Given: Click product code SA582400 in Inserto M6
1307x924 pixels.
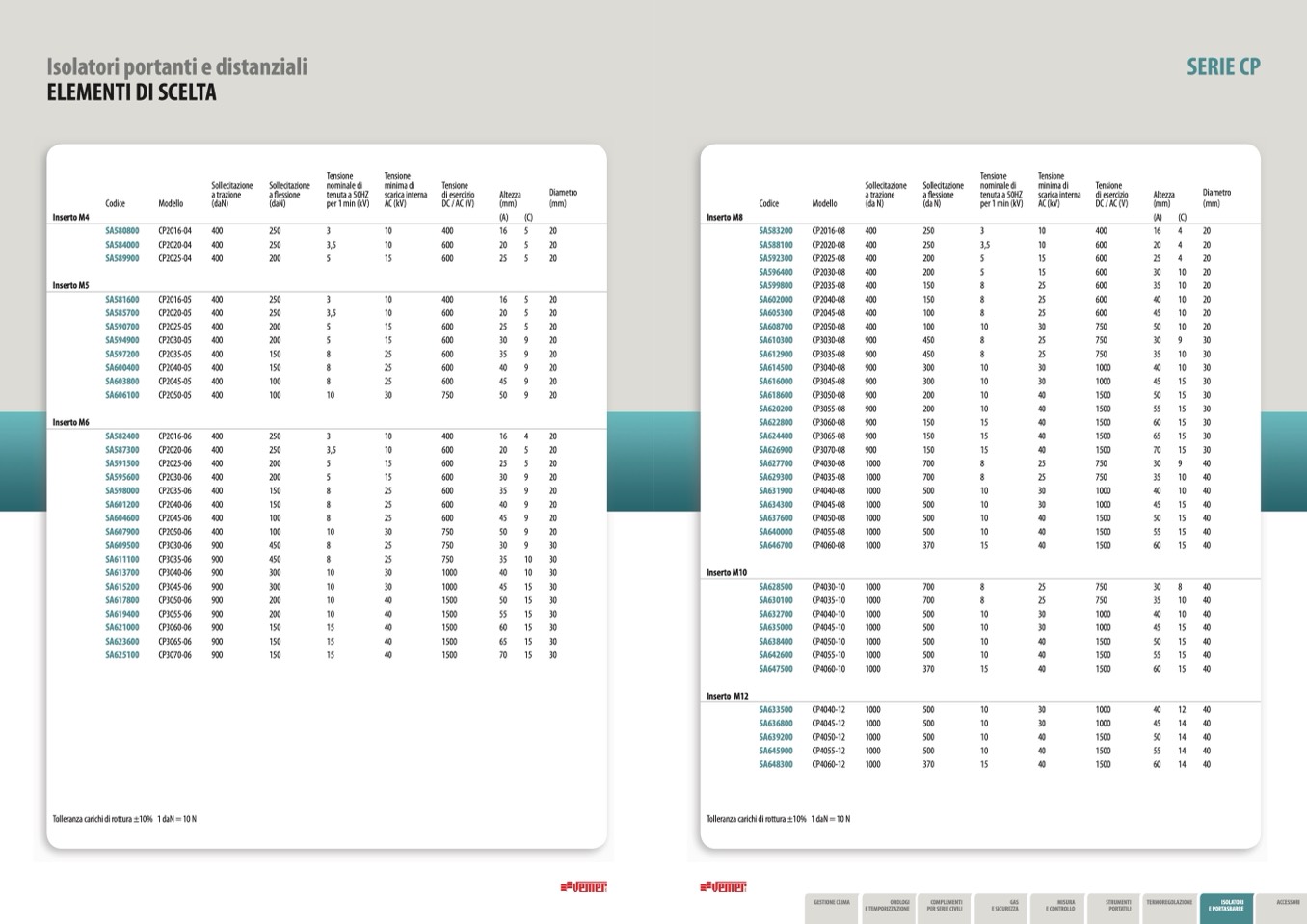Looking at the screenshot, I should point(122,436).
